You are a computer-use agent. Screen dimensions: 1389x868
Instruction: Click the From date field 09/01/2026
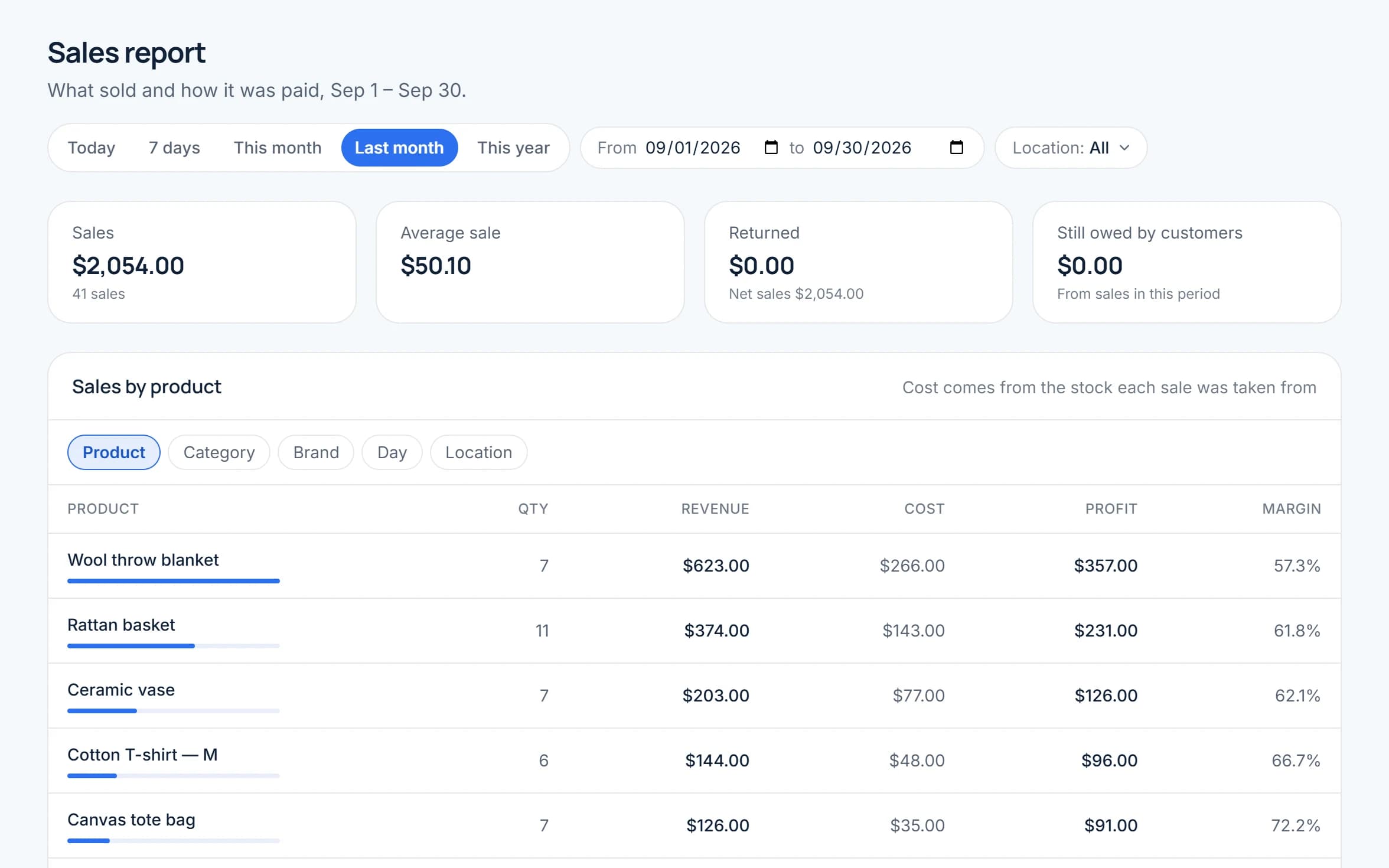pyautogui.click(x=693, y=148)
